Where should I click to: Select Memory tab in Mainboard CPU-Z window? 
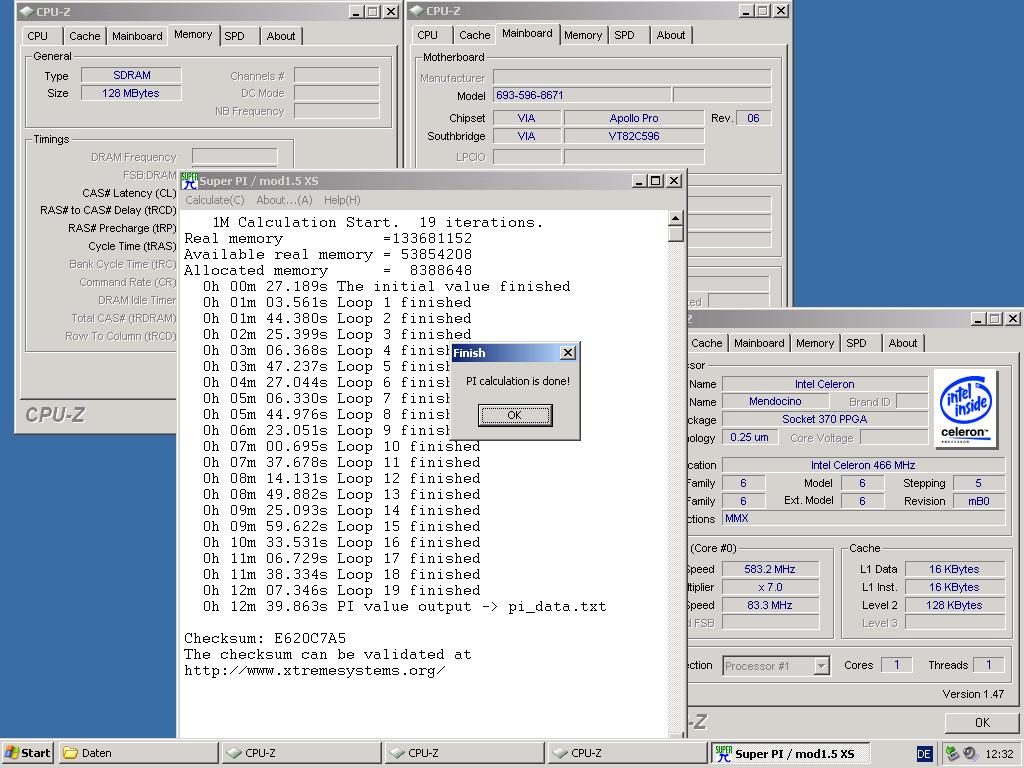point(583,35)
